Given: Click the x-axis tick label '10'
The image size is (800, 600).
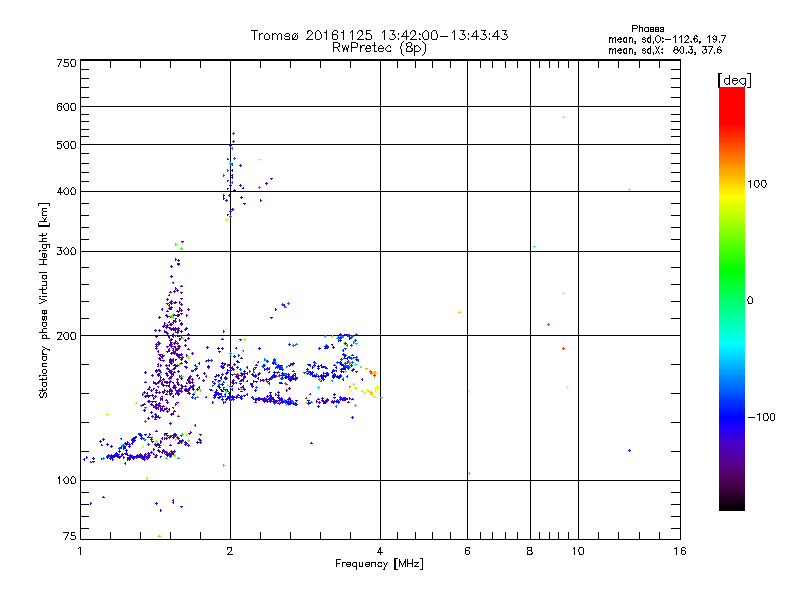Looking at the screenshot, I should point(578,551).
